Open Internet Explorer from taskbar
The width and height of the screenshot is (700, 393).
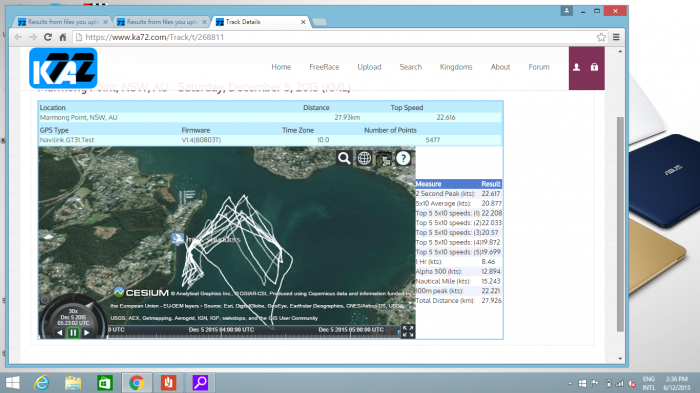[x=42, y=383]
